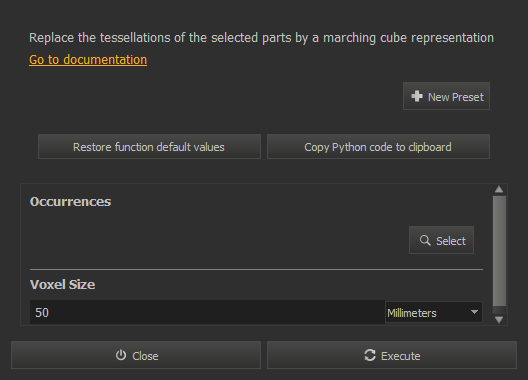Click the scrollbar up arrow

[499, 189]
